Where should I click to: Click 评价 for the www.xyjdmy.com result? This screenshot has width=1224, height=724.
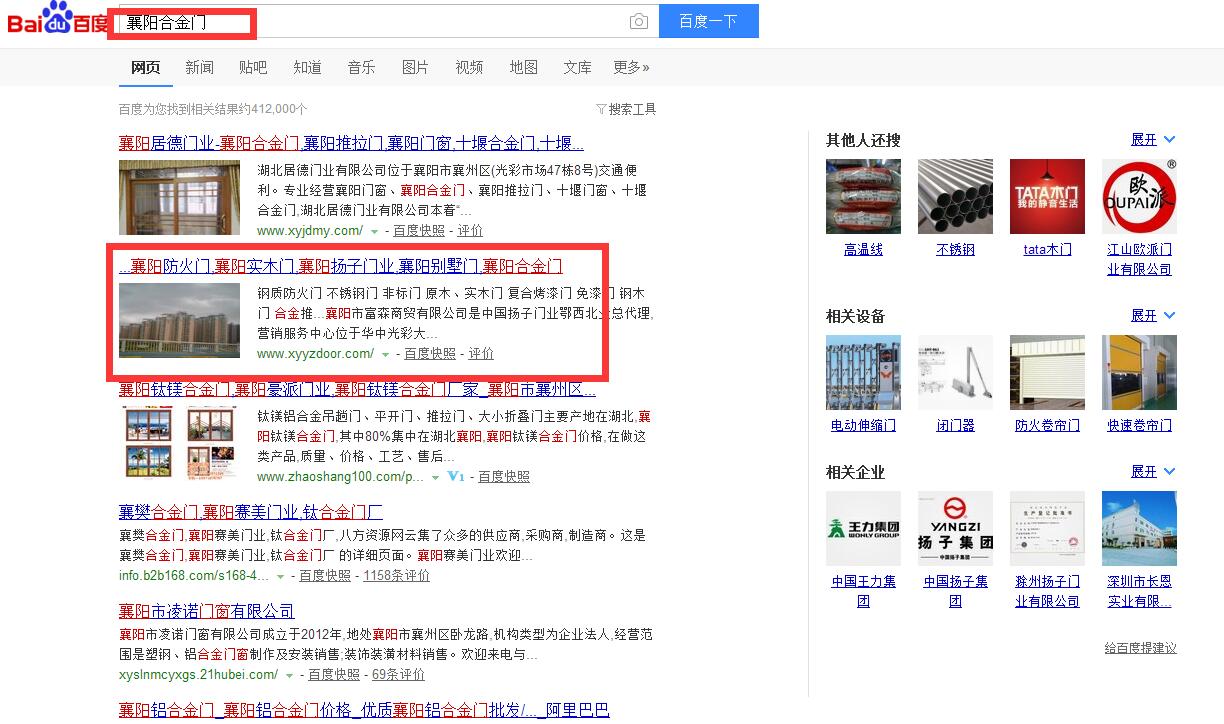tap(470, 230)
